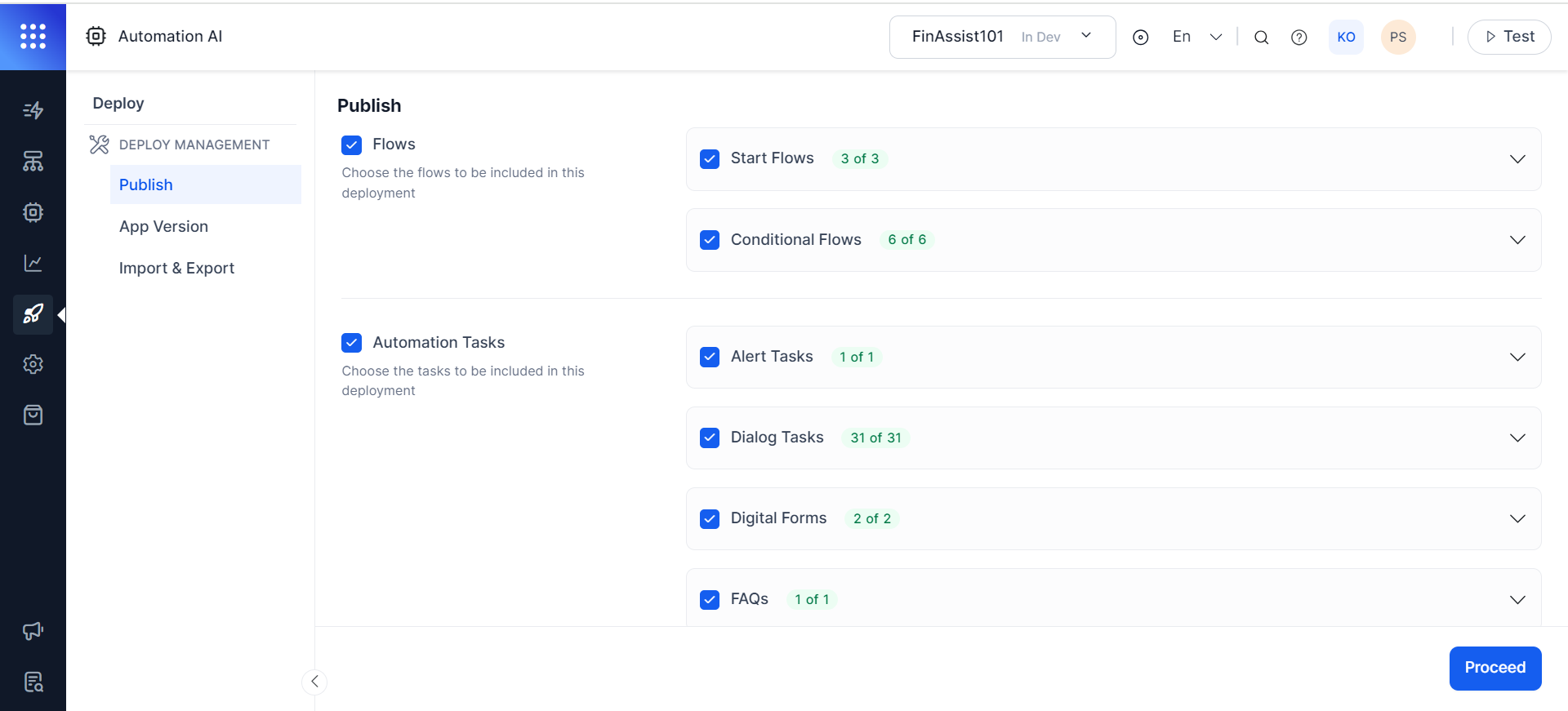Click the Test button
1568x711 pixels.
1508,37
